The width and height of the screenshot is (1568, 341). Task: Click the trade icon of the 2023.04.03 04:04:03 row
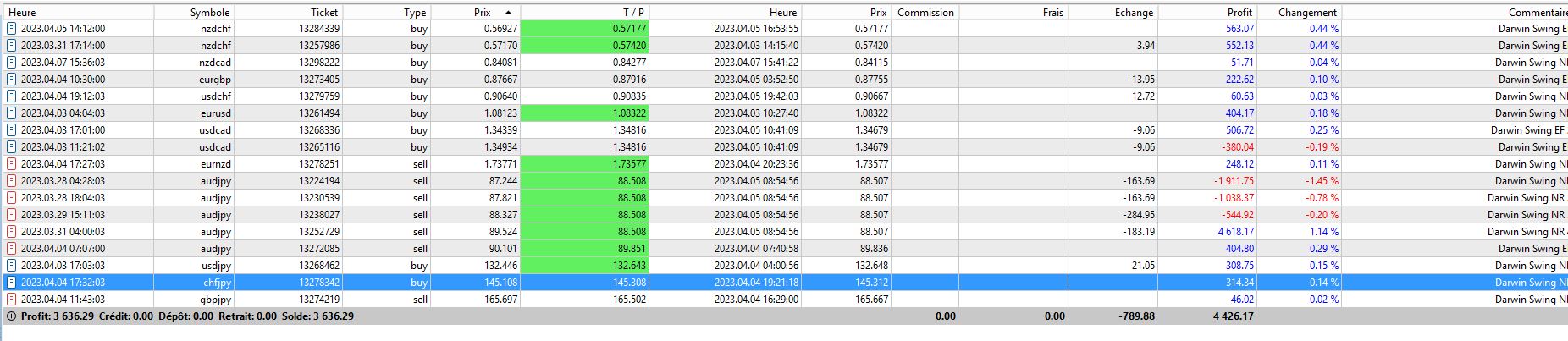[12, 113]
